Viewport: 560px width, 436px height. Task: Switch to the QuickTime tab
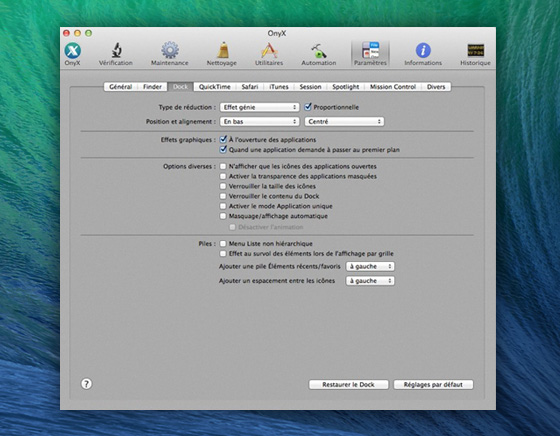click(x=215, y=87)
